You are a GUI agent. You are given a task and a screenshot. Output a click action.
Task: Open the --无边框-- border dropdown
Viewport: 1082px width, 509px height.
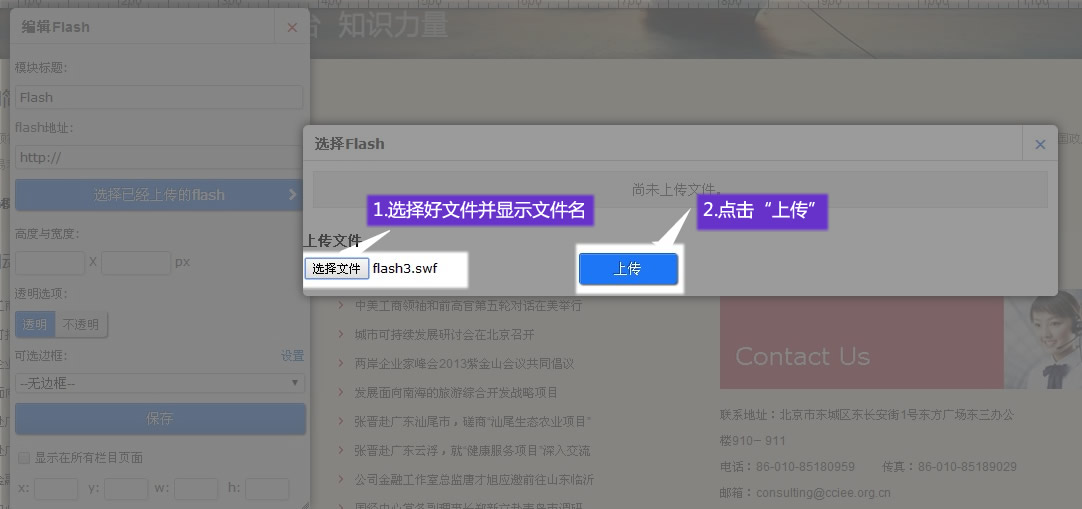tap(160, 383)
